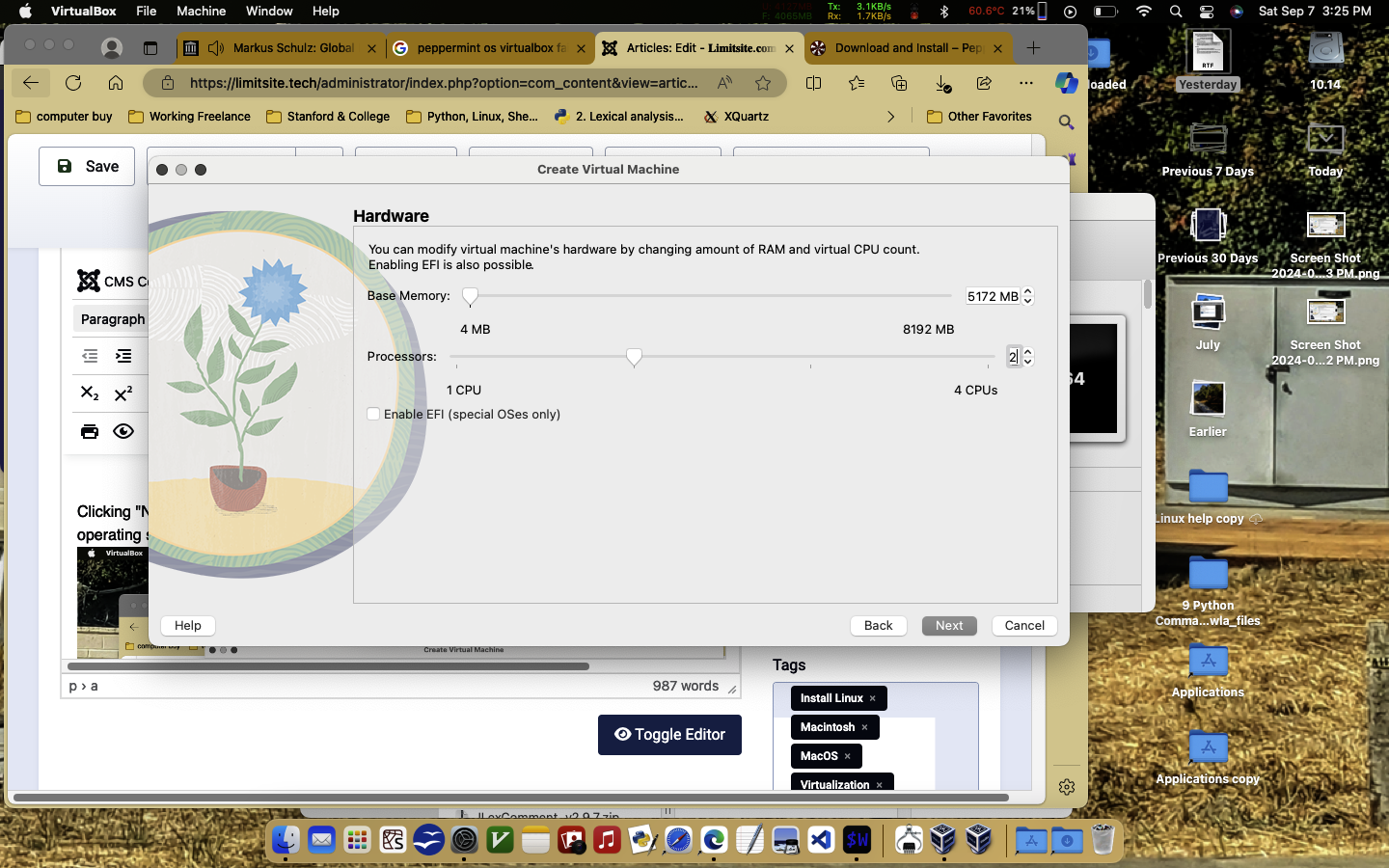Go Back in the VM wizard
This screenshot has width=1389, height=868.
point(878,626)
